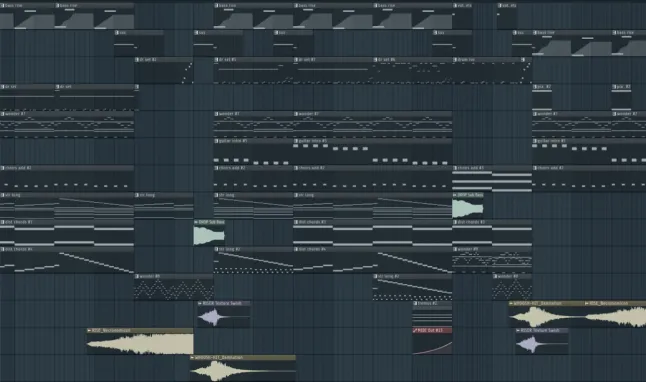The image size is (646, 382).
Task: Open the clip menu icon on dr set #2
Action: pos(137,60)
